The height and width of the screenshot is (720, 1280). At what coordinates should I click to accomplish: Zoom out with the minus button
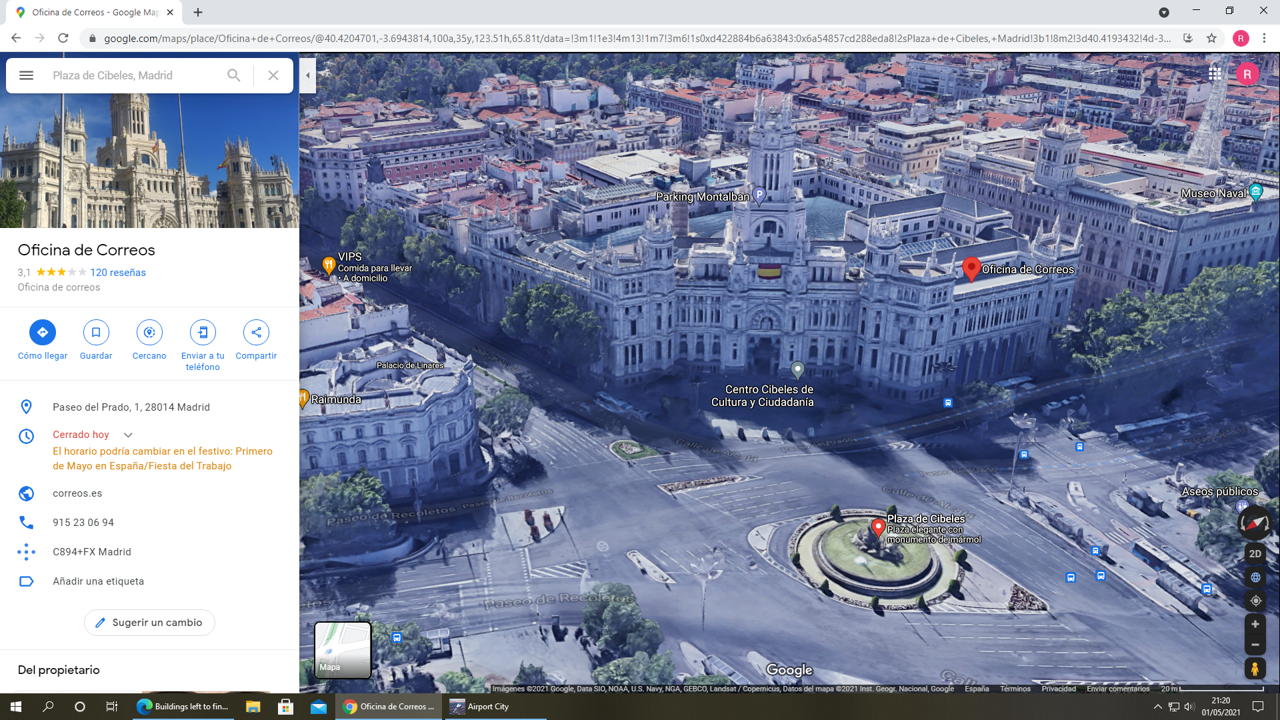[x=1255, y=645]
